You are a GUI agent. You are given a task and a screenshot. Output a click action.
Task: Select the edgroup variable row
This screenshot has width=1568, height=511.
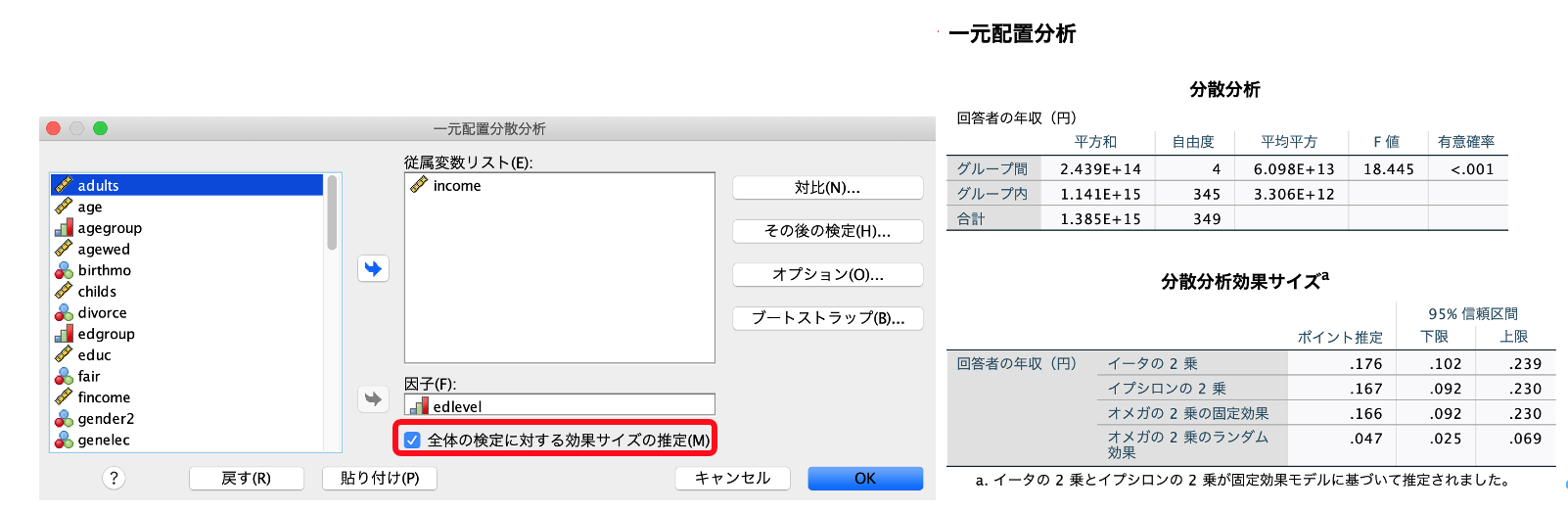click(x=187, y=334)
